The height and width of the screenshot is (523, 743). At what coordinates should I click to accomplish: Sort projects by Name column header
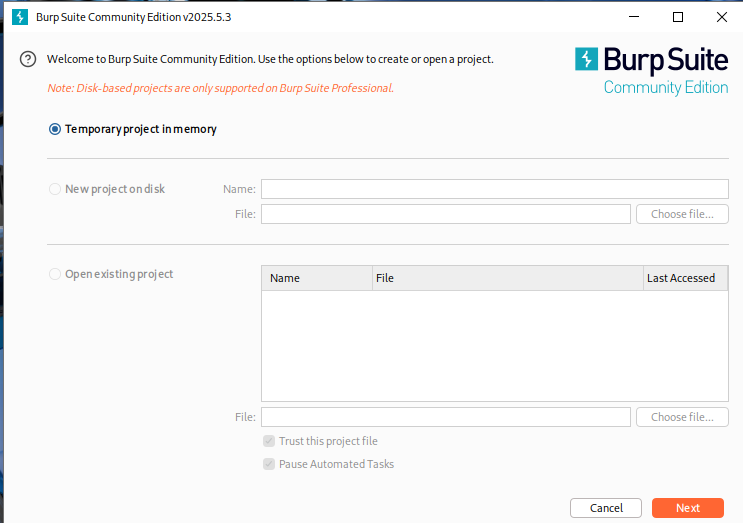pos(317,278)
